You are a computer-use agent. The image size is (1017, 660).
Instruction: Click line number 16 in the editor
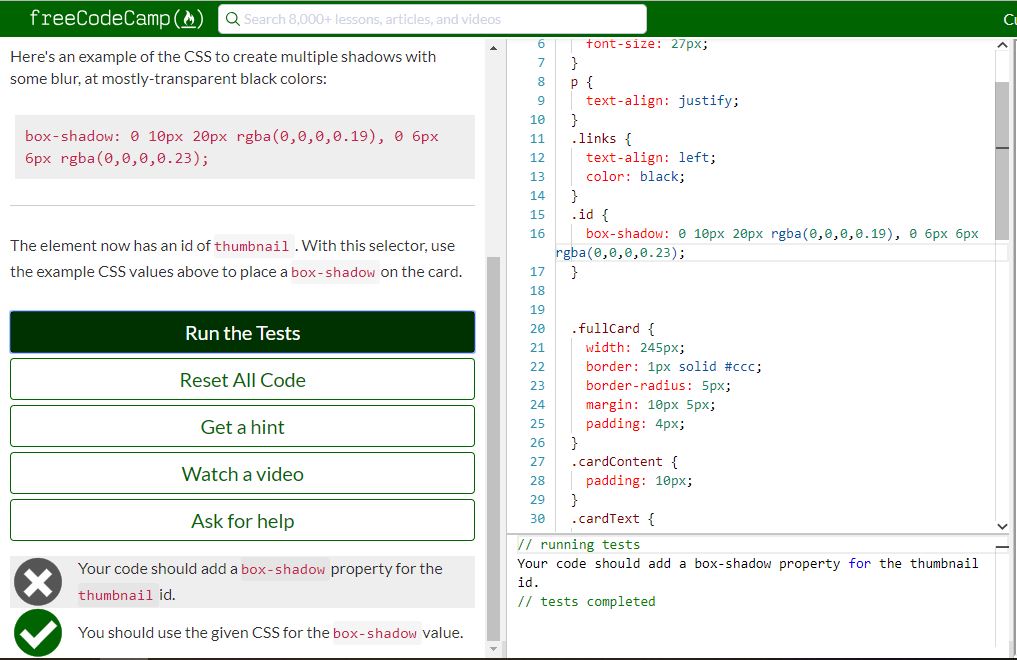[x=538, y=233]
